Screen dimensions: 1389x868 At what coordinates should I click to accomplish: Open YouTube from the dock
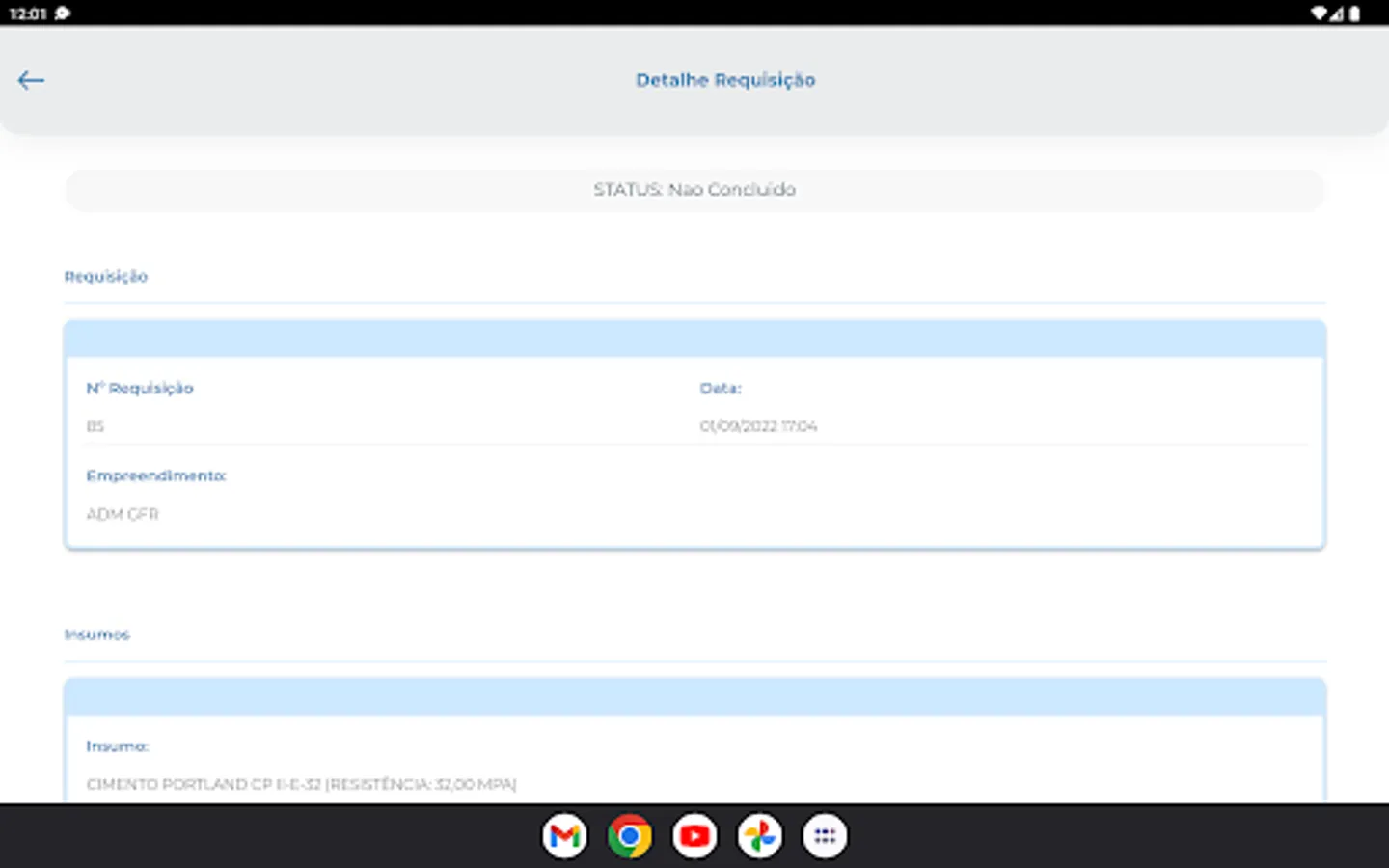694,836
